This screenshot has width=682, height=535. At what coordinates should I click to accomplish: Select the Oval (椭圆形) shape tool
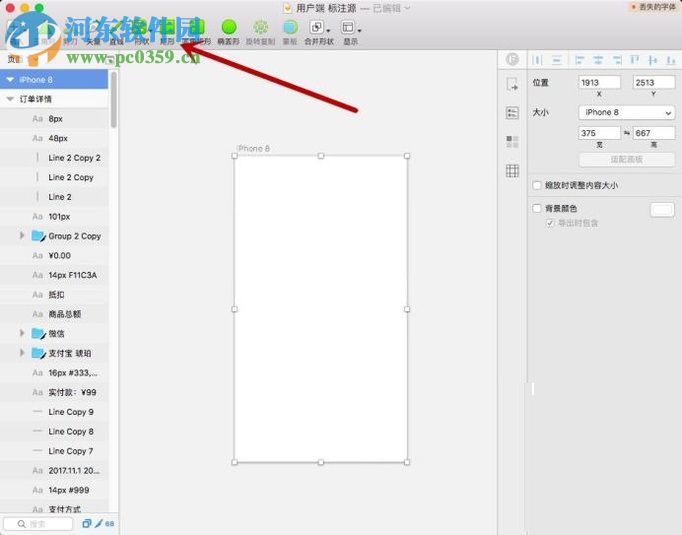point(229,28)
